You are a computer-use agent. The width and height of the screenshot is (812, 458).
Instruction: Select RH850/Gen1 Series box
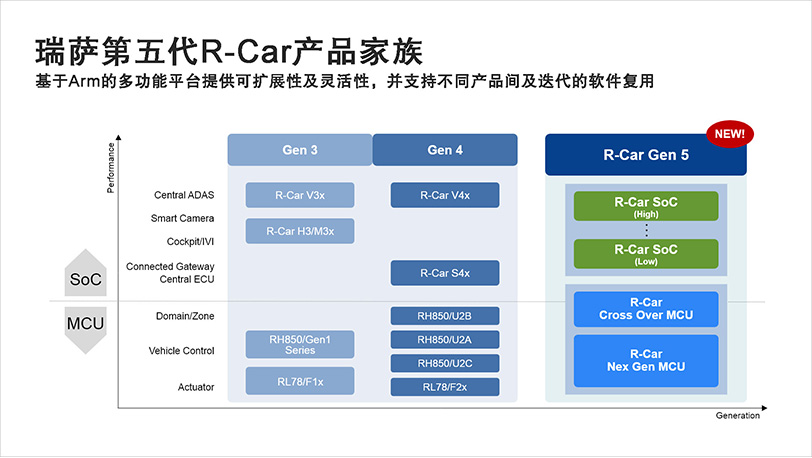pos(300,345)
